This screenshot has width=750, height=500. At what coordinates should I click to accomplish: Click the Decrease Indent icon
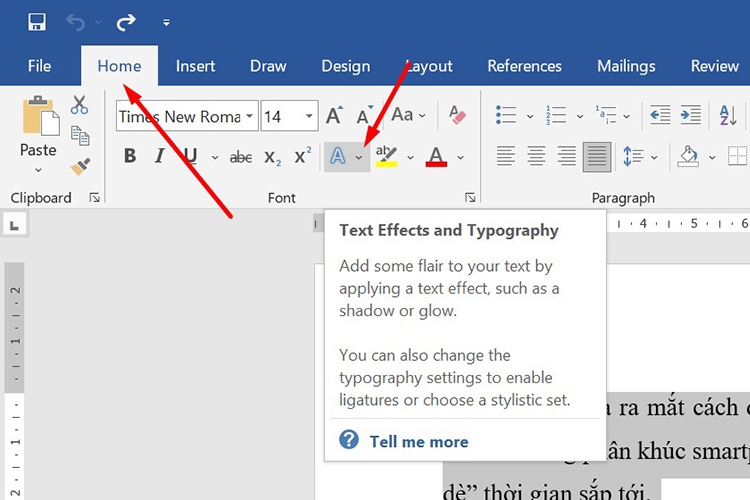coord(660,115)
